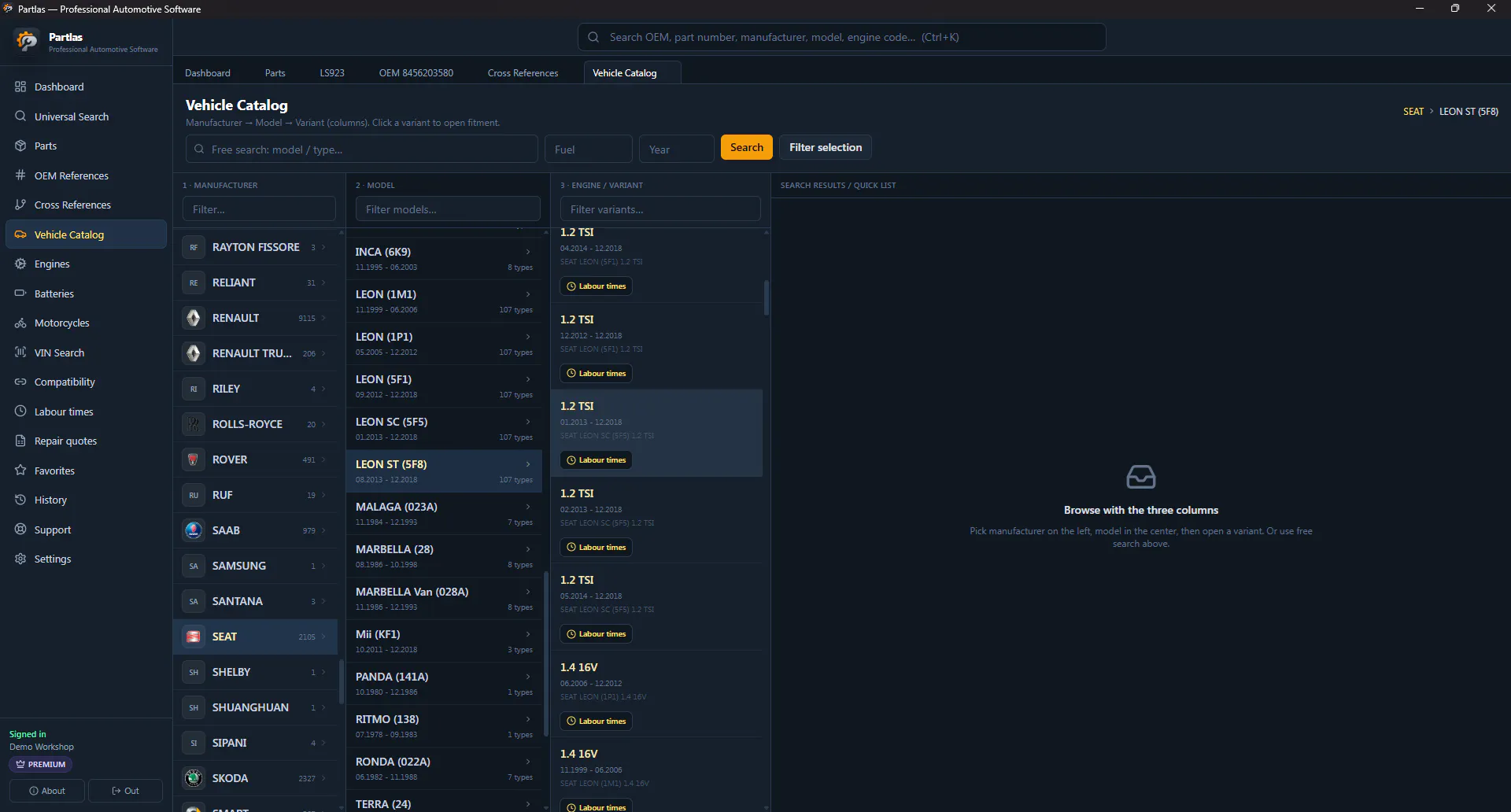This screenshot has height=812, width=1511.
Task: Click the Filter selection button
Action: 826,147
